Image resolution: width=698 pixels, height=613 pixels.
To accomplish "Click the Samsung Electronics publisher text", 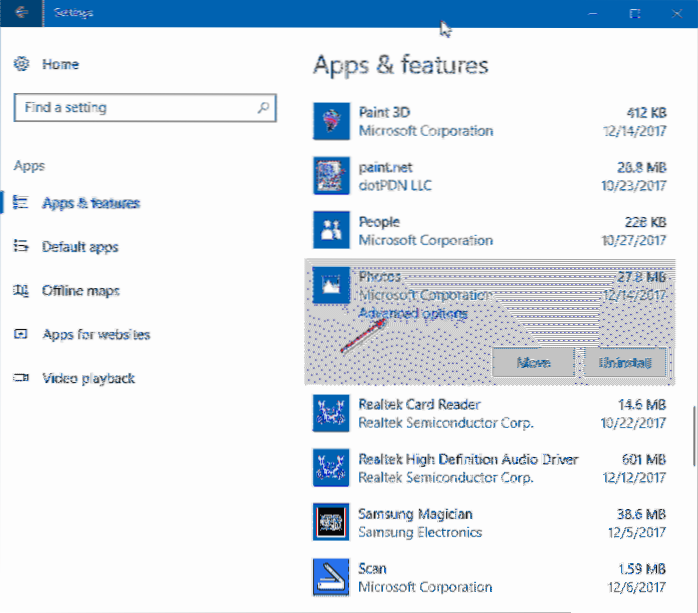I will coord(420,532).
